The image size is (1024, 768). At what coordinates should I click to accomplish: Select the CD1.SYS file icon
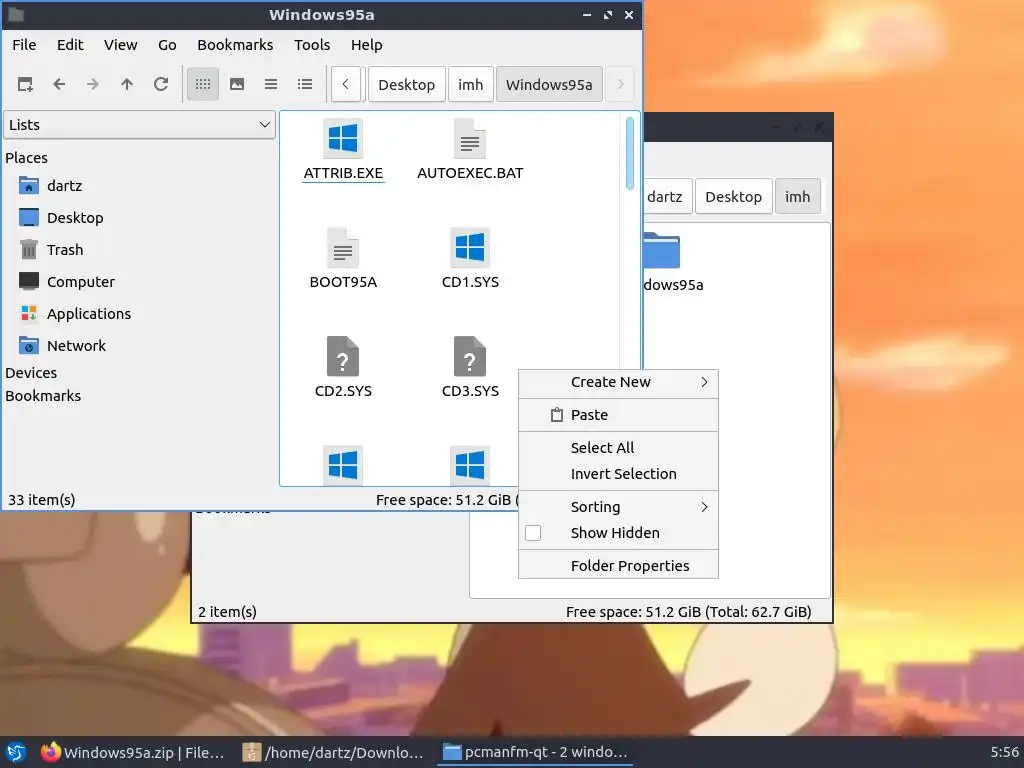click(x=470, y=248)
